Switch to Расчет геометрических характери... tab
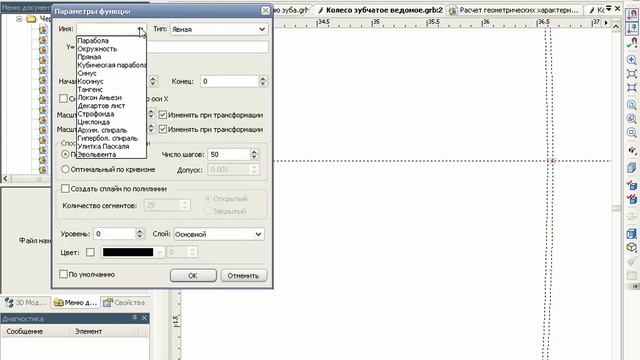Viewport: 640px width, 360px height. tap(514, 10)
